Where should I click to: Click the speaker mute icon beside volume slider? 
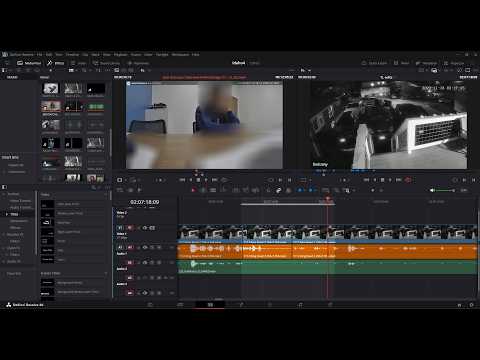click(432, 190)
